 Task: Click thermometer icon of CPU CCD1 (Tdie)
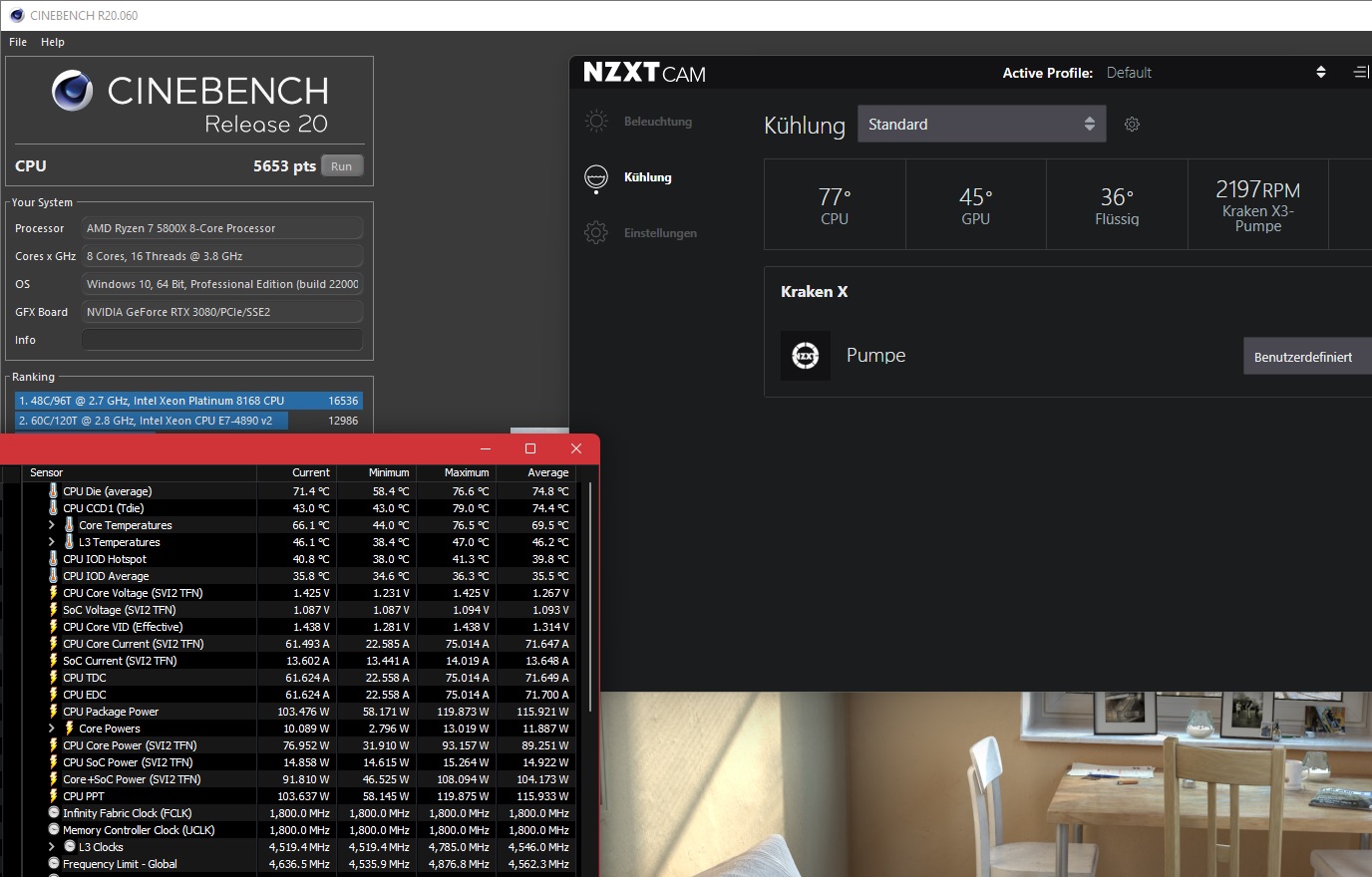(x=54, y=508)
